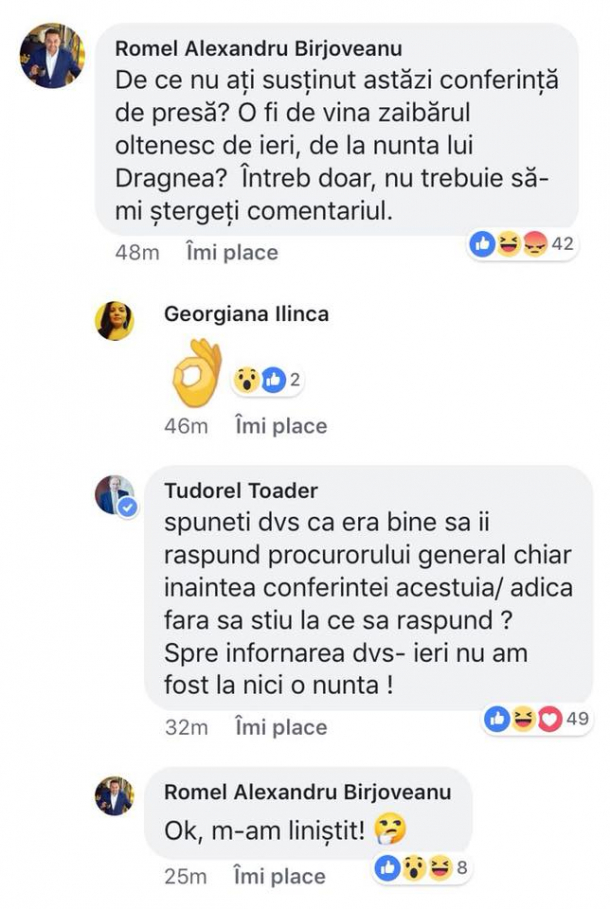Image resolution: width=610 pixels, height=909 pixels.
Task: Open Tudorel Toader's profile name link
Action: coord(240,490)
